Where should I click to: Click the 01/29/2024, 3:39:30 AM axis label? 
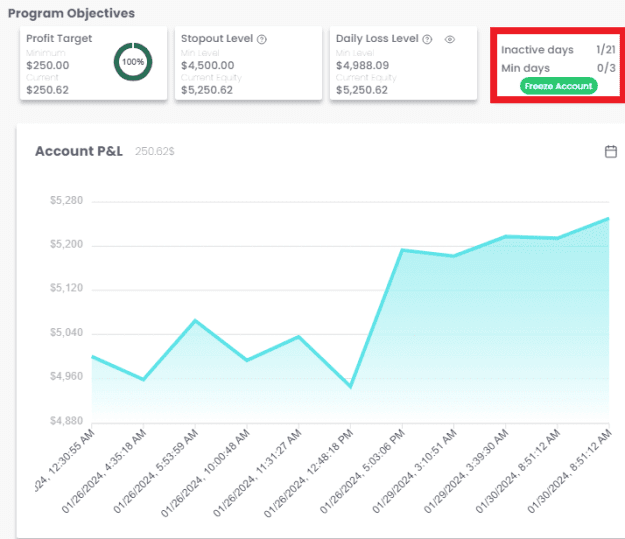point(467,471)
